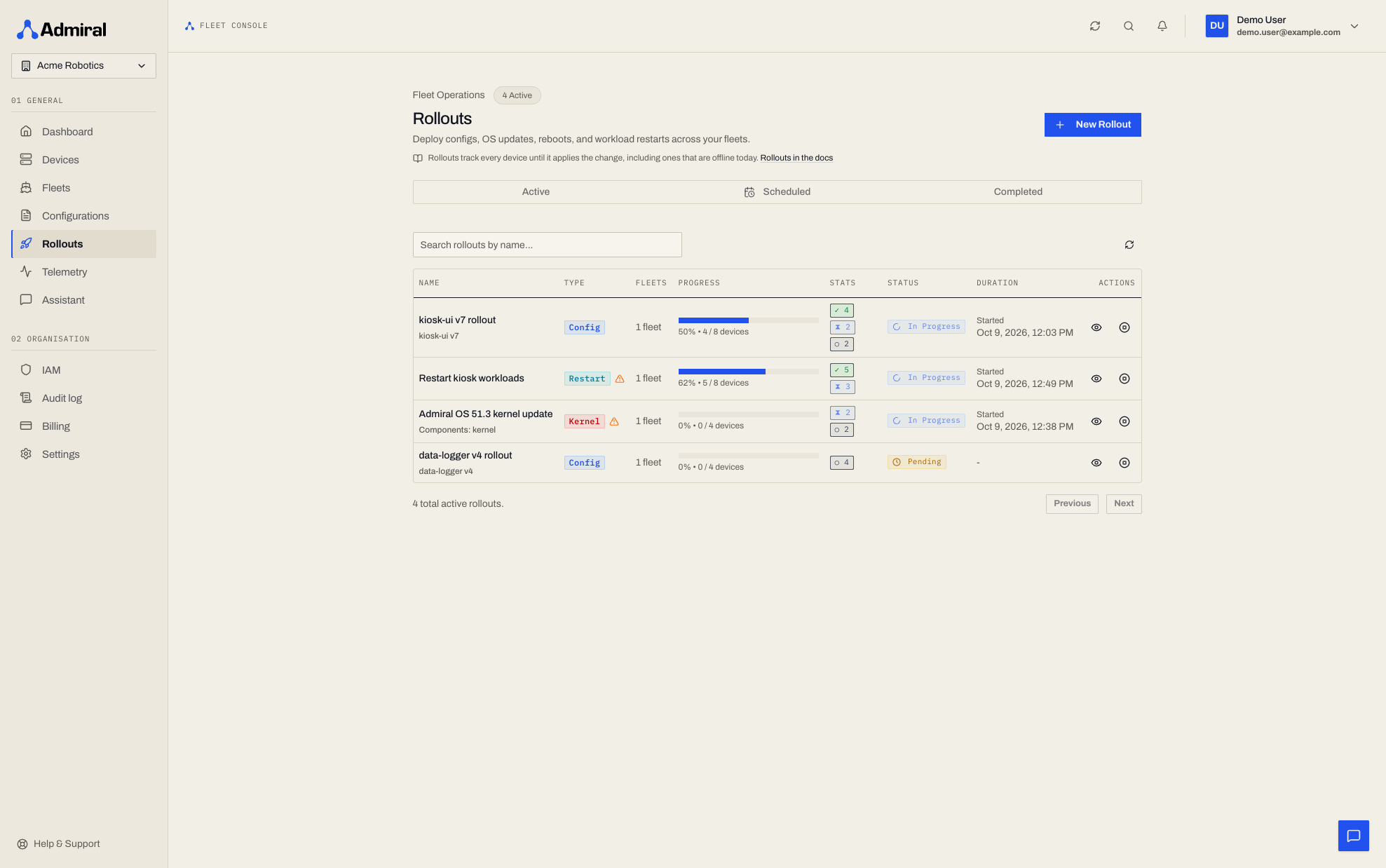
Task: Open Fleets section
Action: tap(83, 188)
